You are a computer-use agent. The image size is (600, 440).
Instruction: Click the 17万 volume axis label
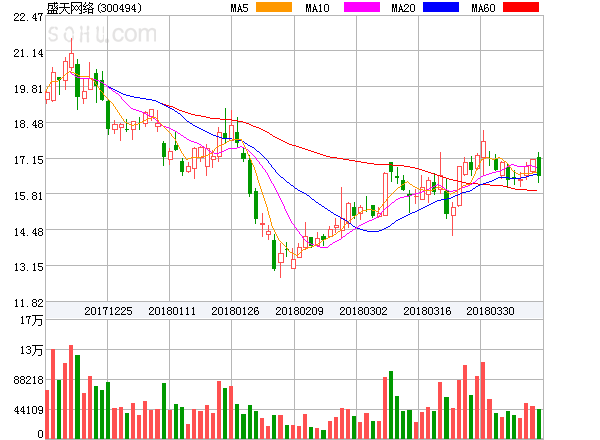coord(32,320)
